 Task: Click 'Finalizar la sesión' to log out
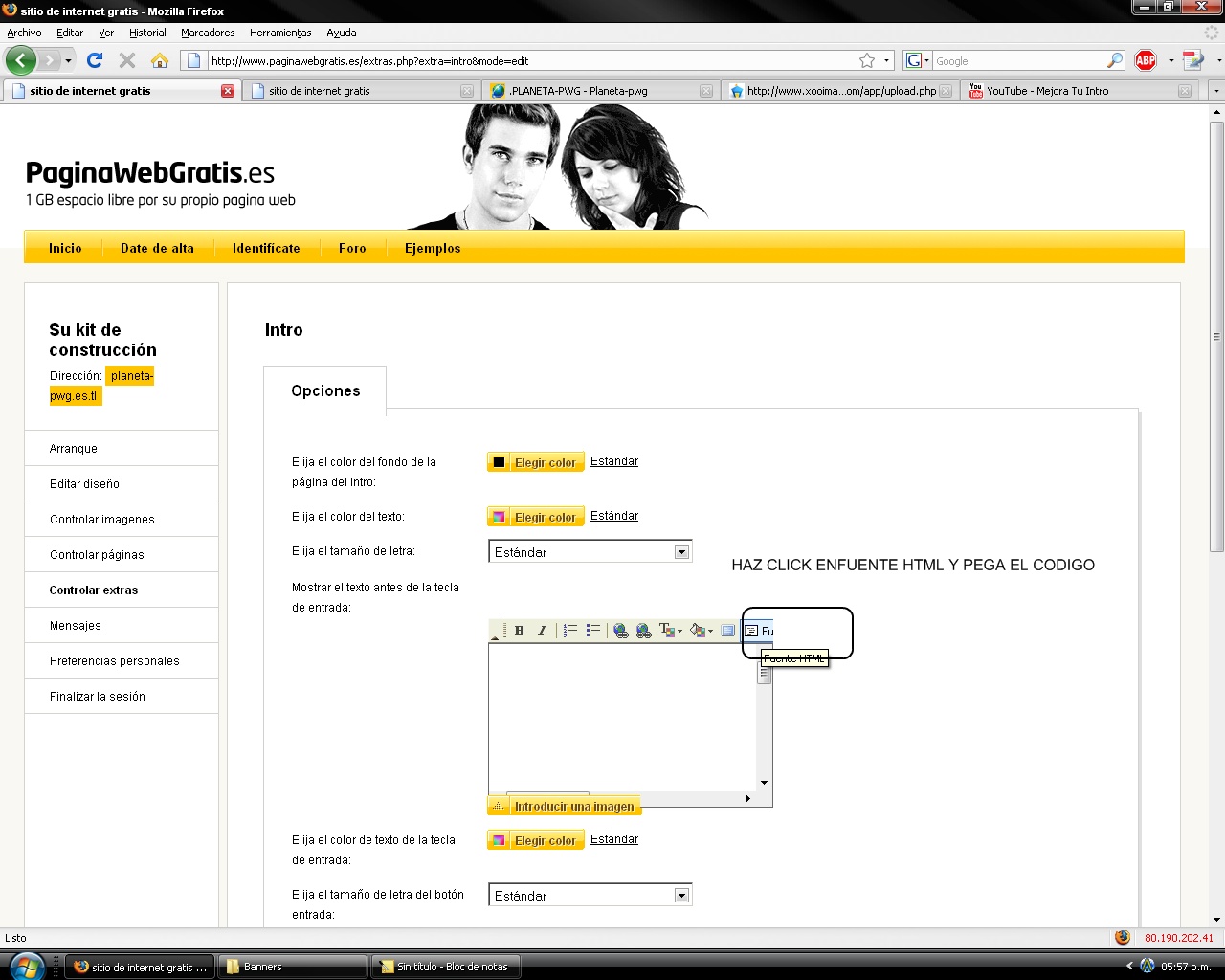[x=122, y=697]
